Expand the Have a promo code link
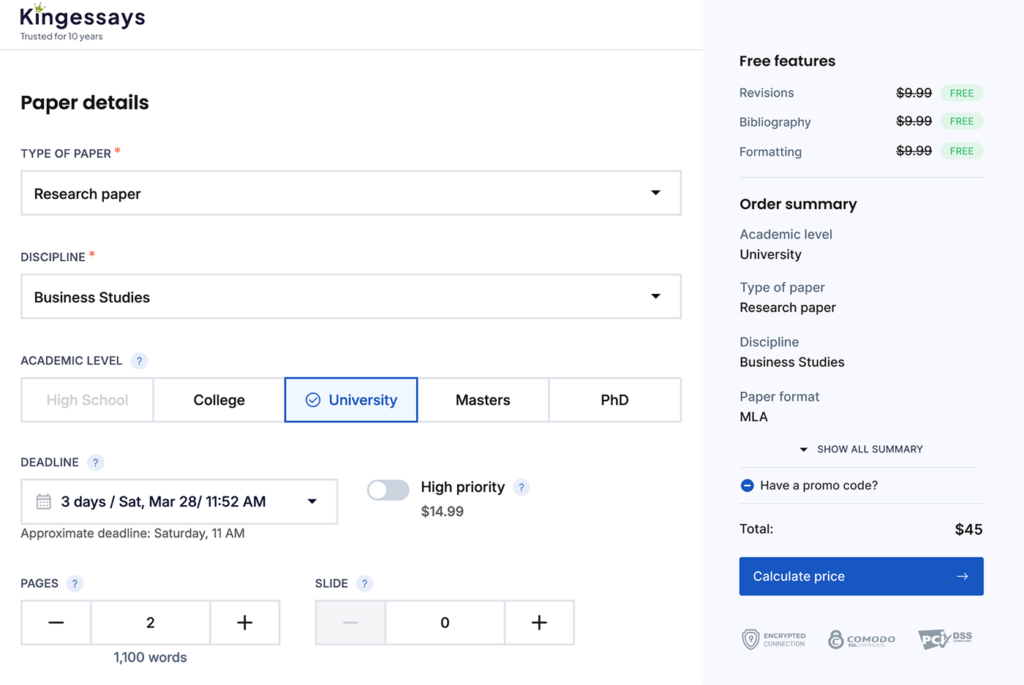Screen dimensions: 1024x685 pos(818,485)
